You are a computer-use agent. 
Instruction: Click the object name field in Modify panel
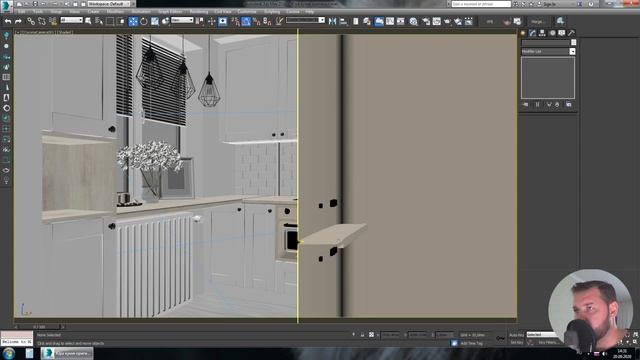pos(546,42)
